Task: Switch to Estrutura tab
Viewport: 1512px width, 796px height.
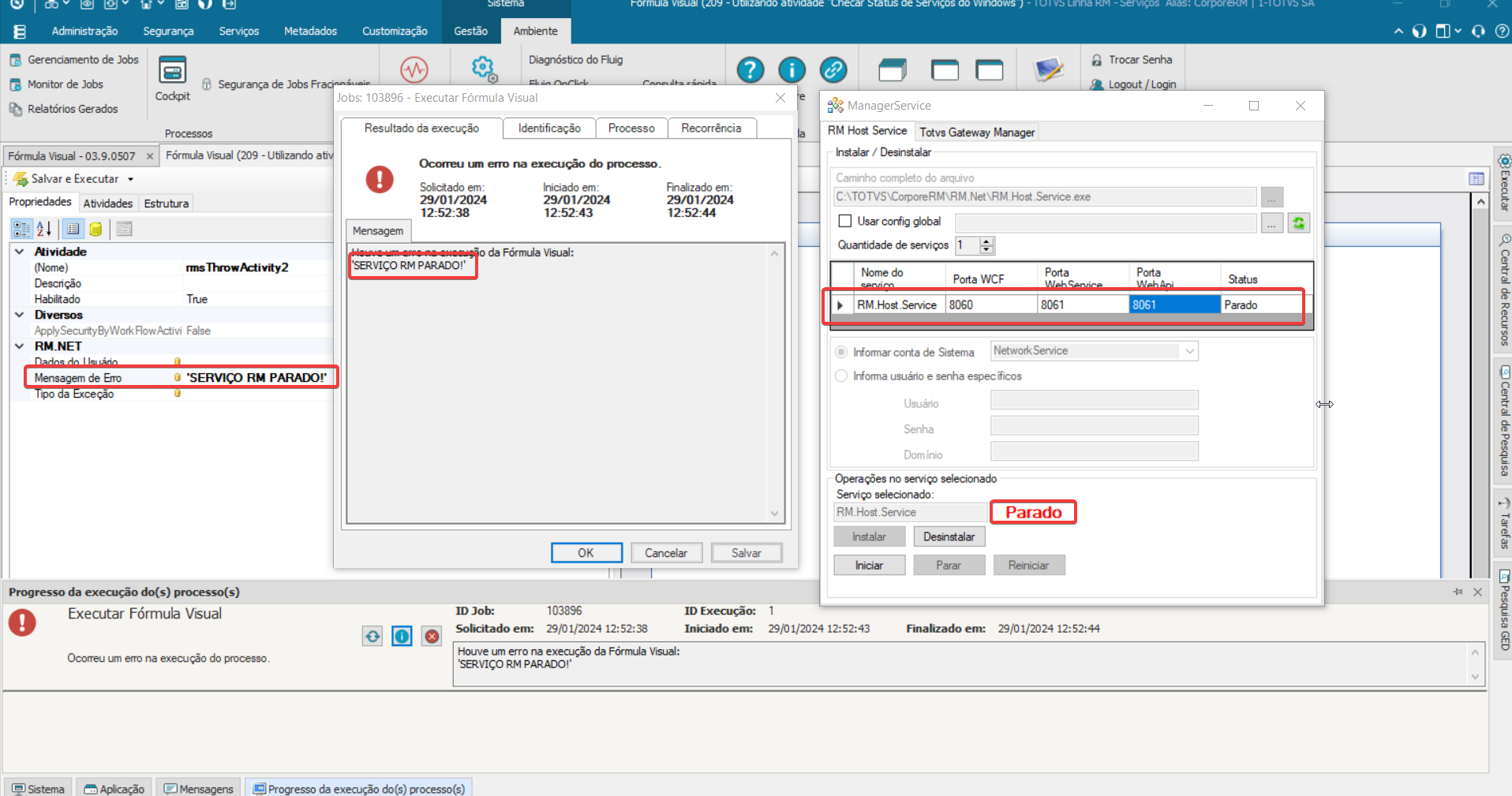Action: (167, 204)
